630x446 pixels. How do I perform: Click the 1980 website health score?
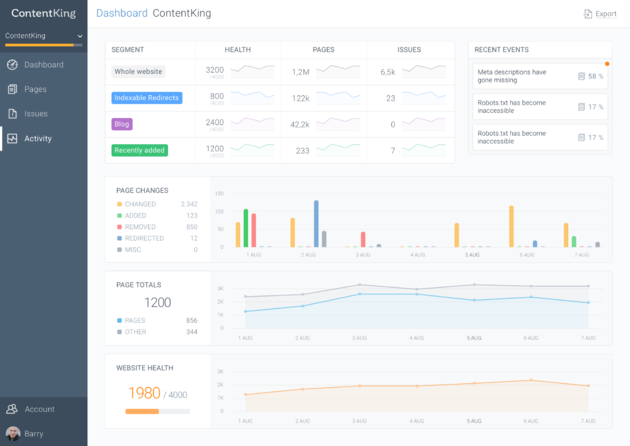point(144,393)
